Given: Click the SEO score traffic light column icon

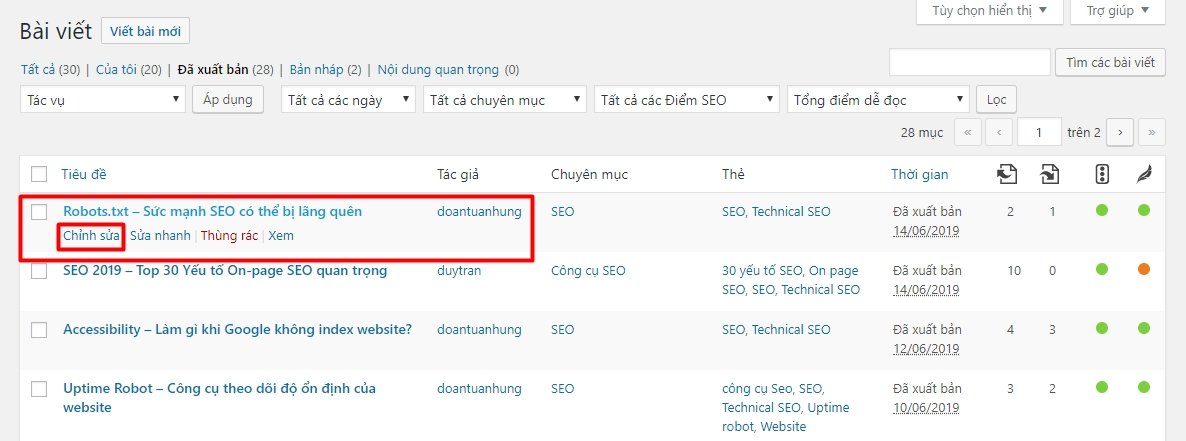Looking at the screenshot, I should coord(1103,175).
